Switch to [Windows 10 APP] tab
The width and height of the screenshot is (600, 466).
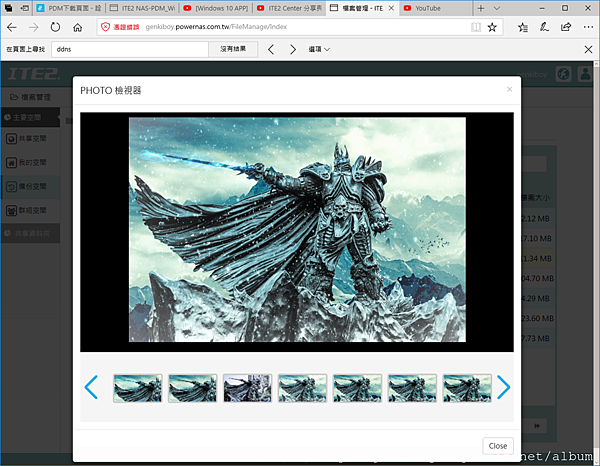pyautogui.click(x=215, y=8)
